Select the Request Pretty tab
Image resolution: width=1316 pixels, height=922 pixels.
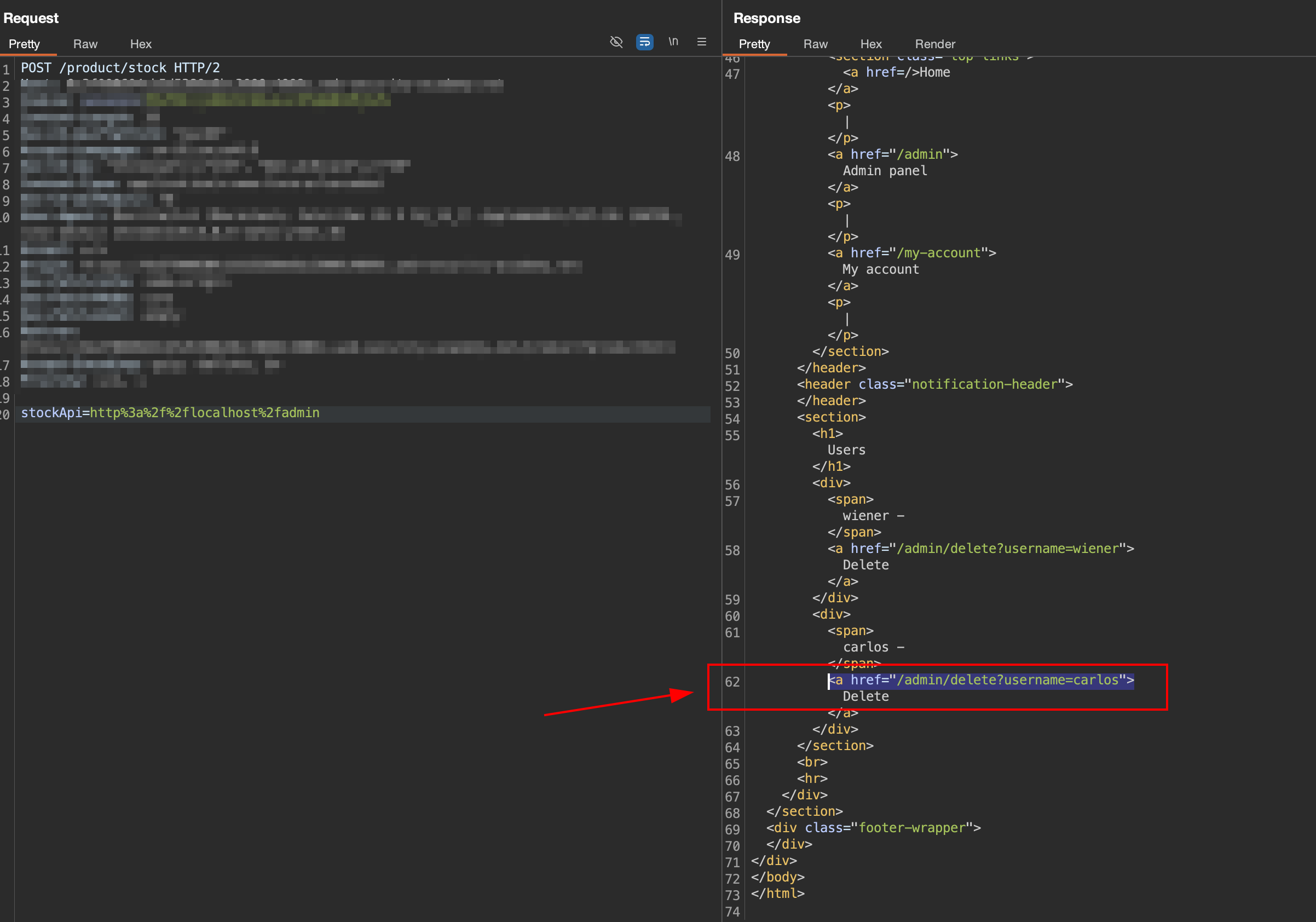pyautogui.click(x=24, y=44)
